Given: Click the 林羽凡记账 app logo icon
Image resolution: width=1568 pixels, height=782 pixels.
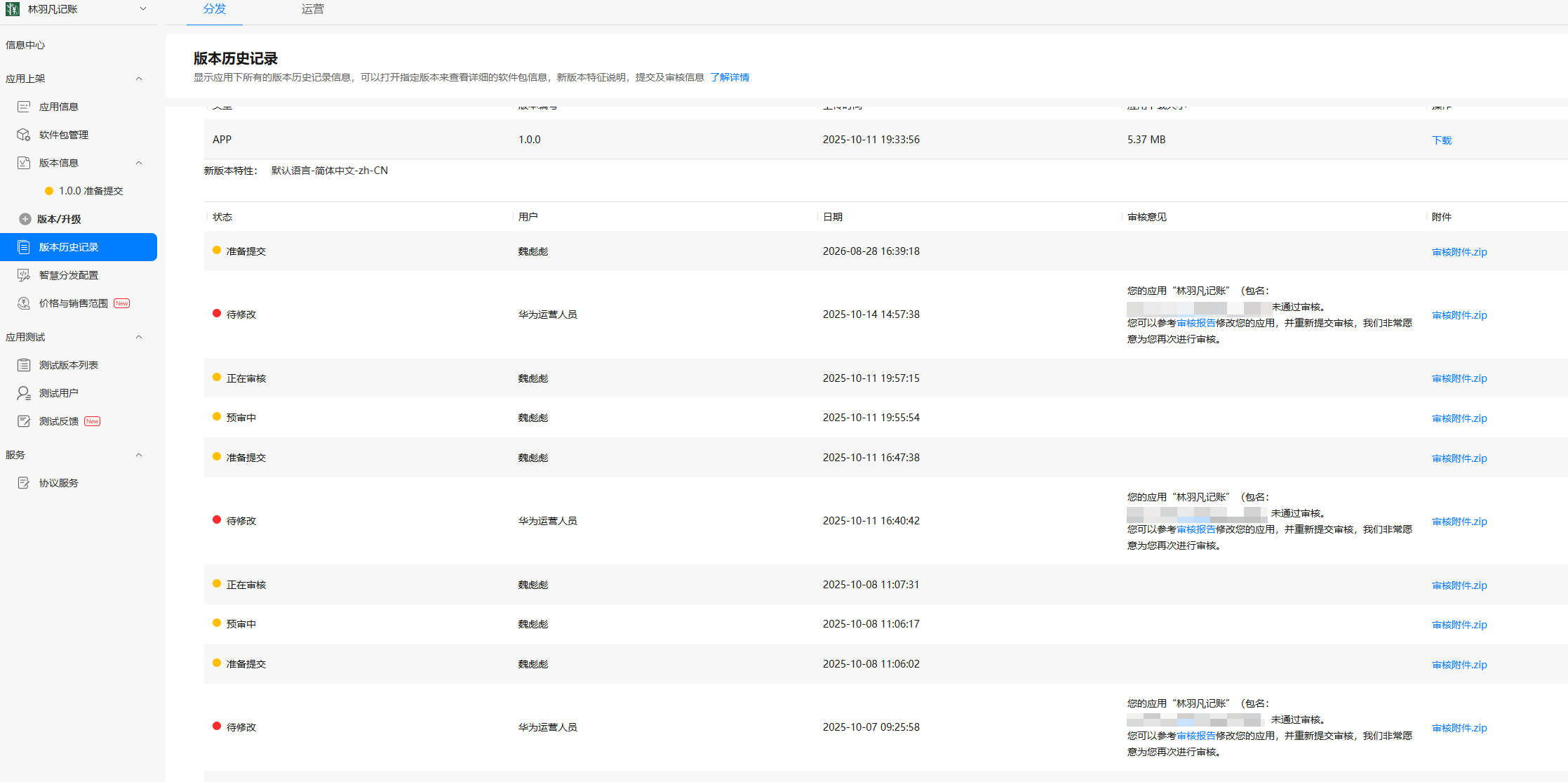Looking at the screenshot, I should click(13, 9).
